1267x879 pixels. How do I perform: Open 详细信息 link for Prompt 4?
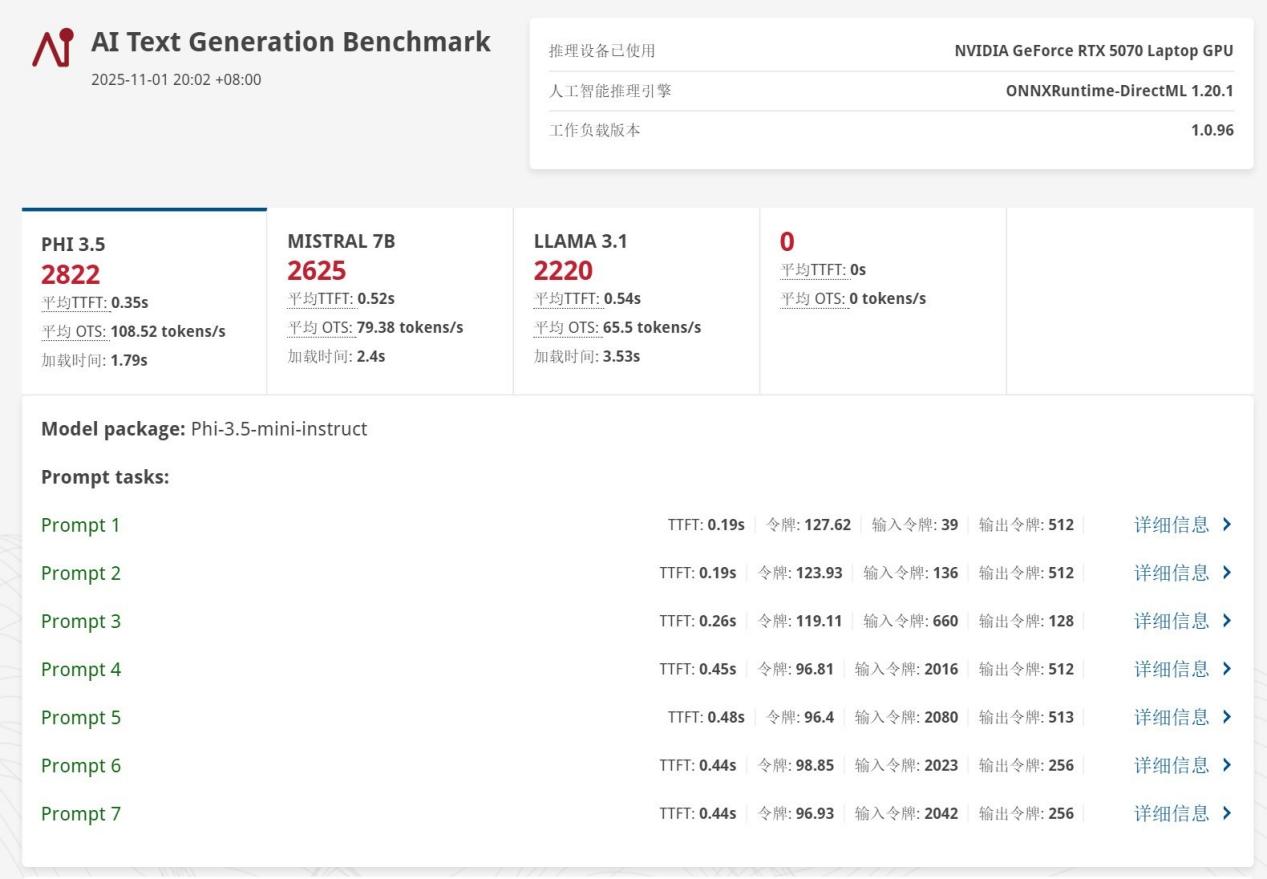pyautogui.click(x=1171, y=669)
